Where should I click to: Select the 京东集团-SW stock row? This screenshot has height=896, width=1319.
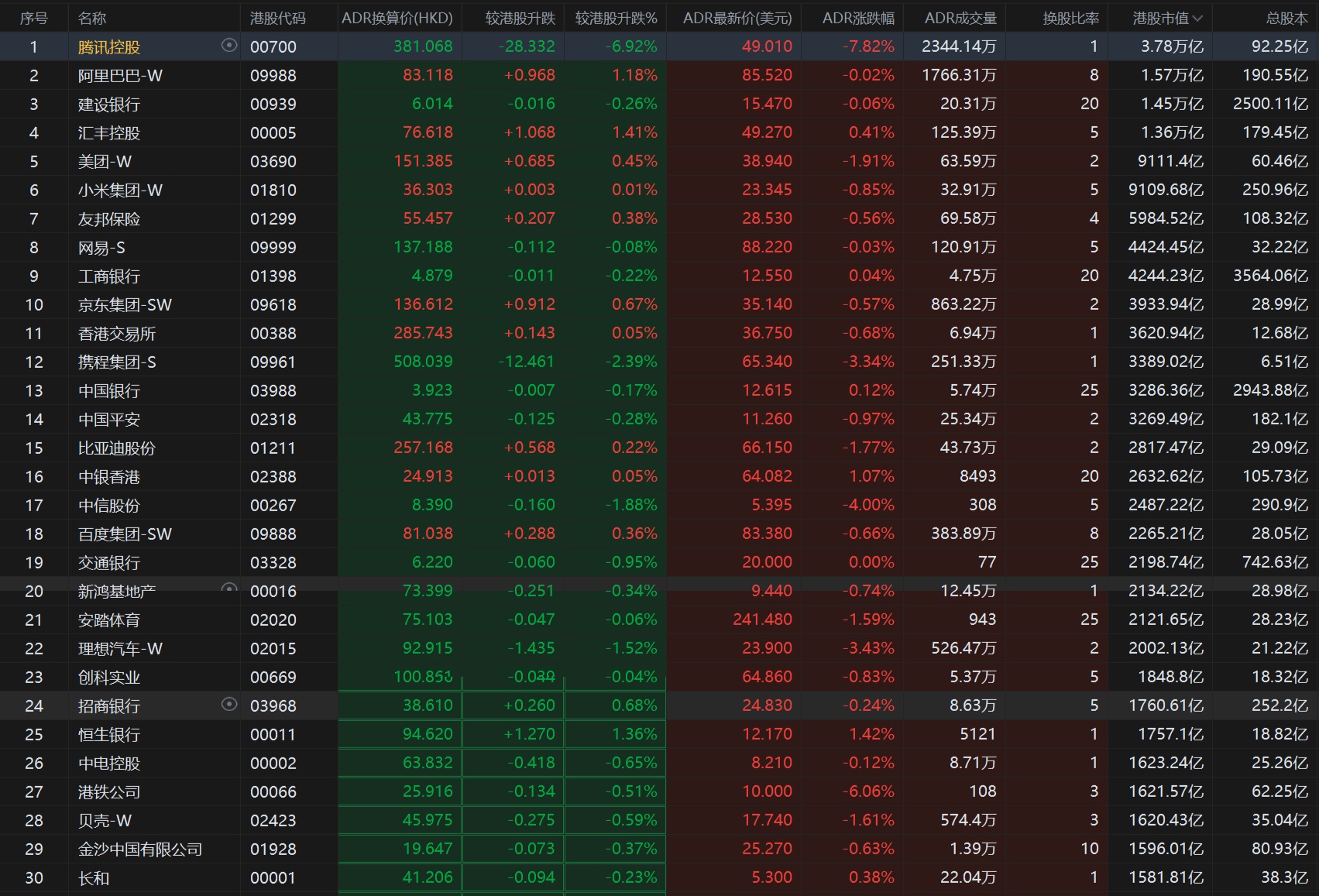(x=125, y=305)
